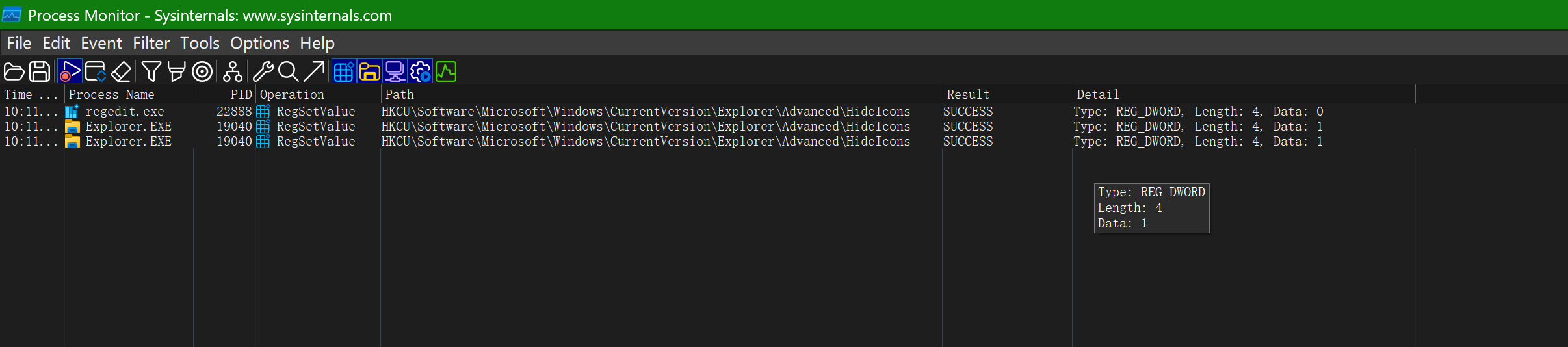Open the Edit menu
Screen dimensions: 1568x347
pyautogui.click(x=56, y=43)
